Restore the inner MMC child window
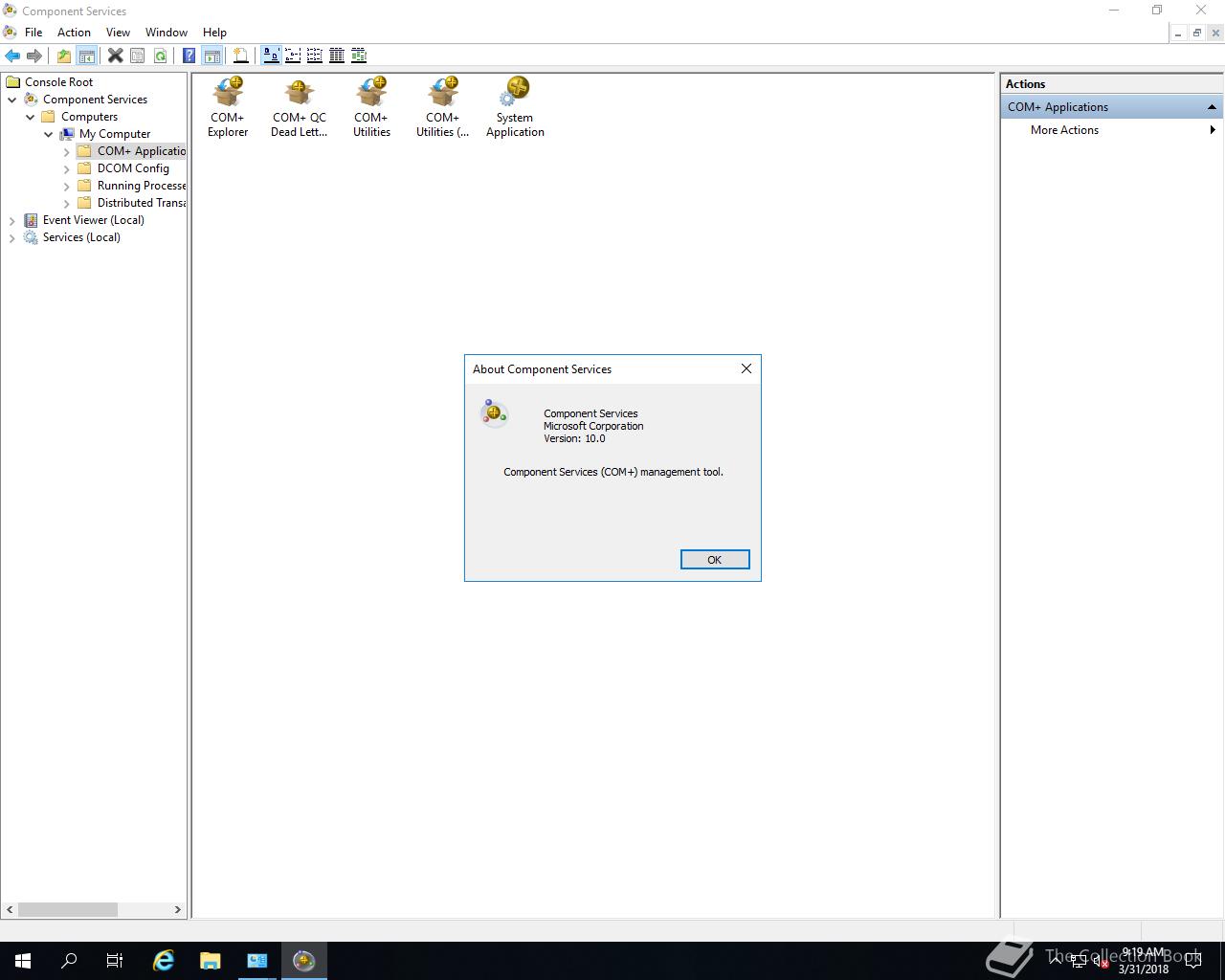This screenshot has width=1225, height=980. 1196,33
